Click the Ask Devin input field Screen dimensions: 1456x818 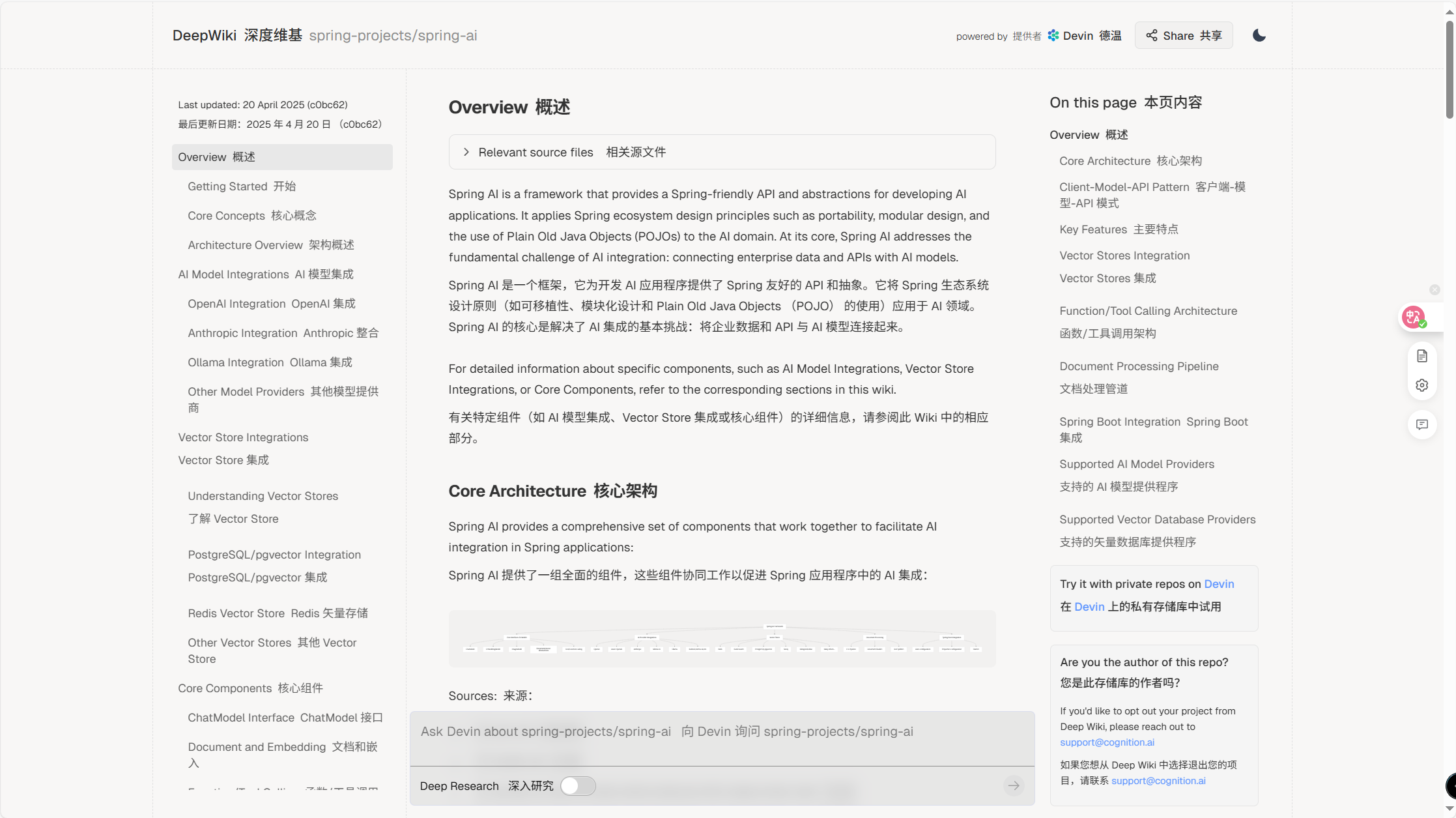pyautogui.click(x=722, y=738)
